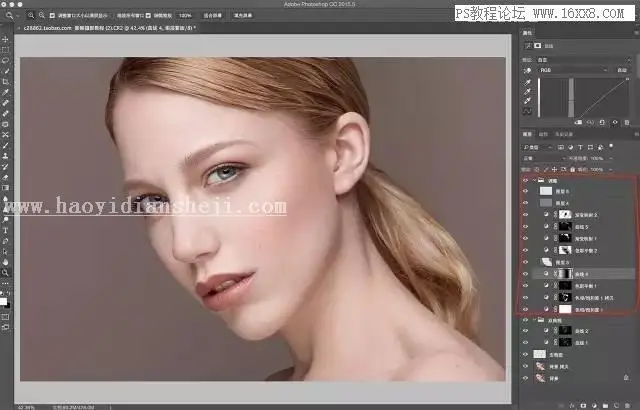The width and height of the screenshot is (640, 410).
Task: Hide the selected 曲线 4 layer
Action: [525, 274]
